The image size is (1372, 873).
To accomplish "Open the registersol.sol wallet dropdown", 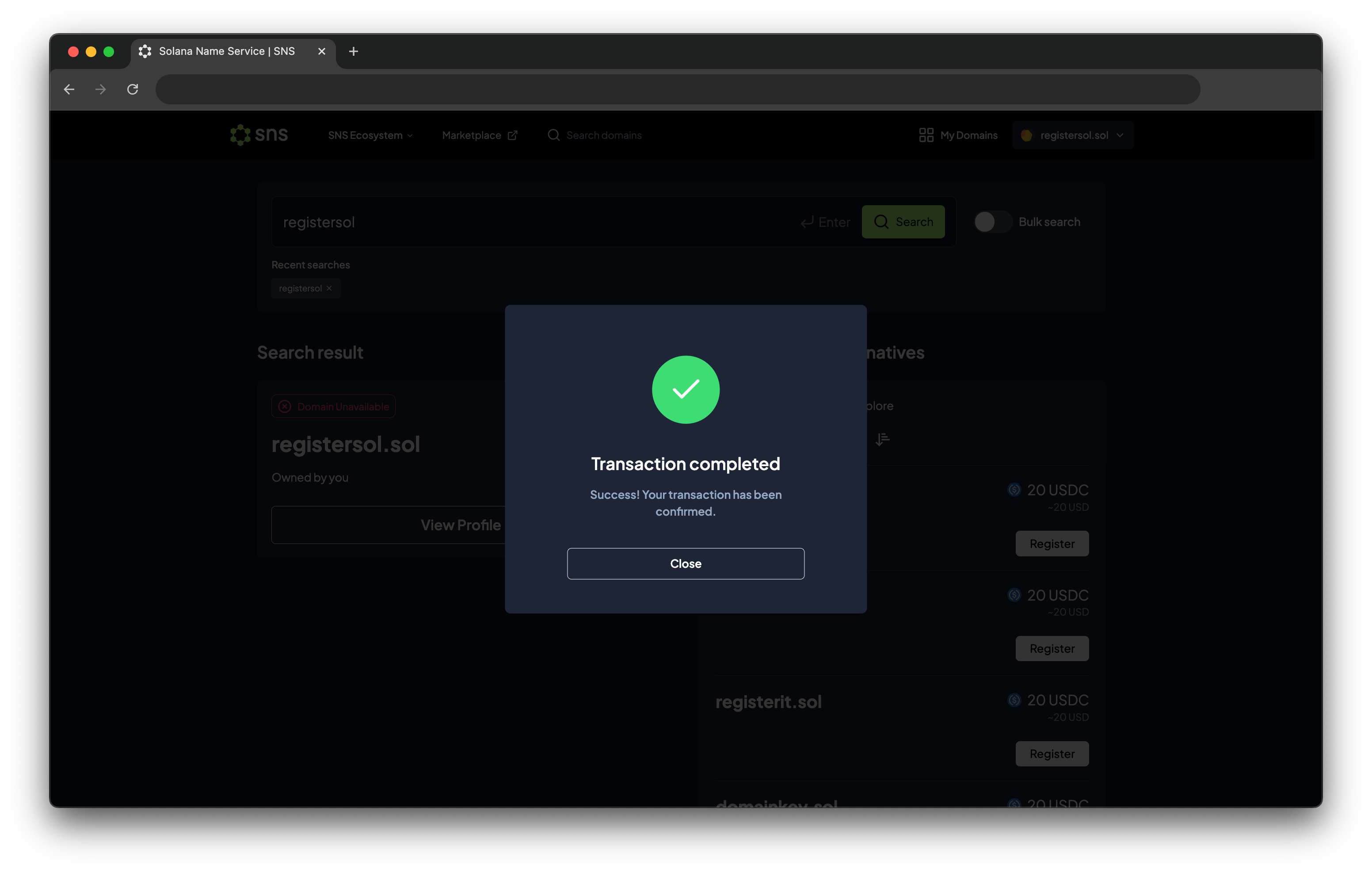I will click(x=1073, y=135).
